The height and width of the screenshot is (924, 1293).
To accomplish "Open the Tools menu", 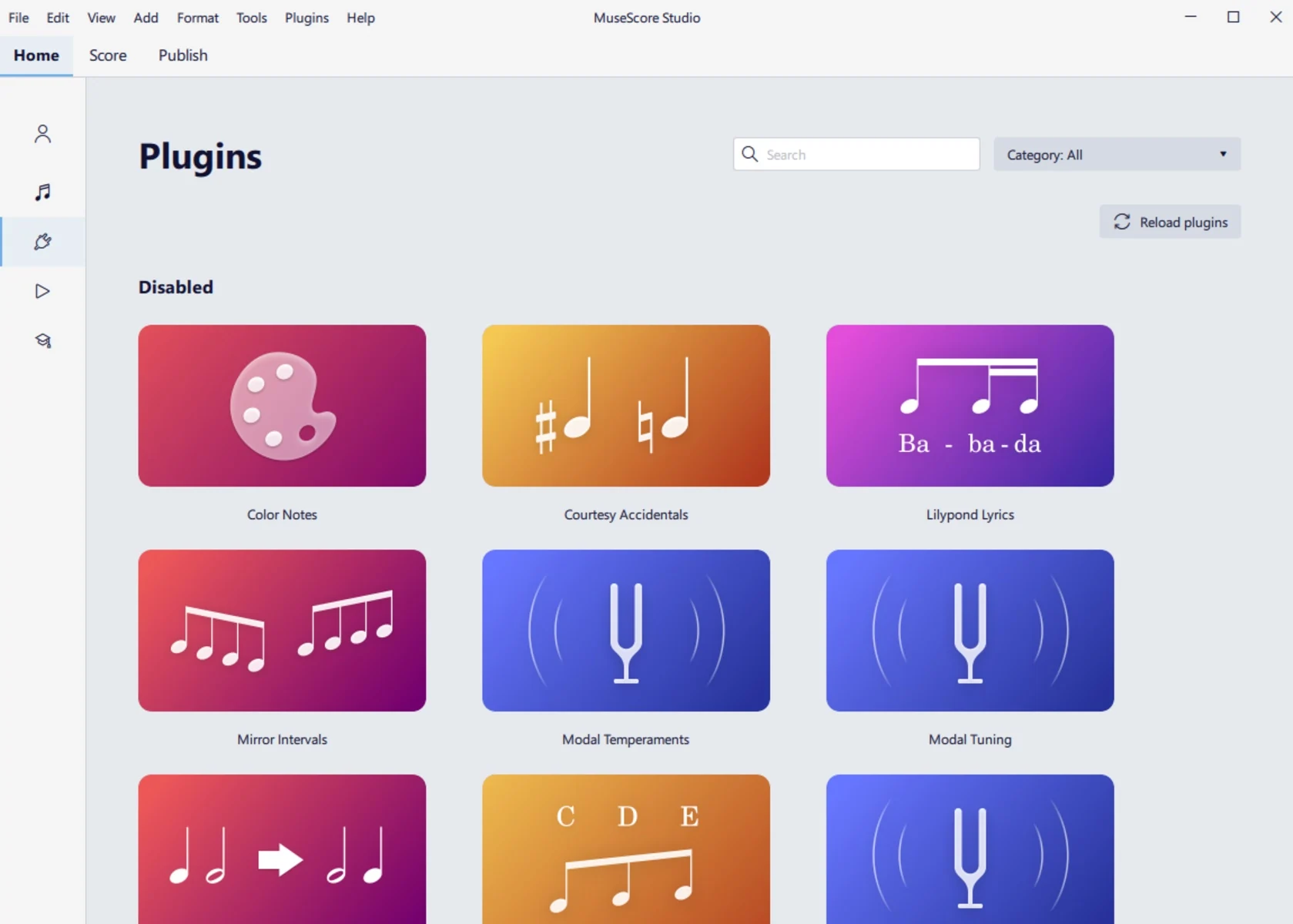I will pyautogui.click(x=252, y=18).
